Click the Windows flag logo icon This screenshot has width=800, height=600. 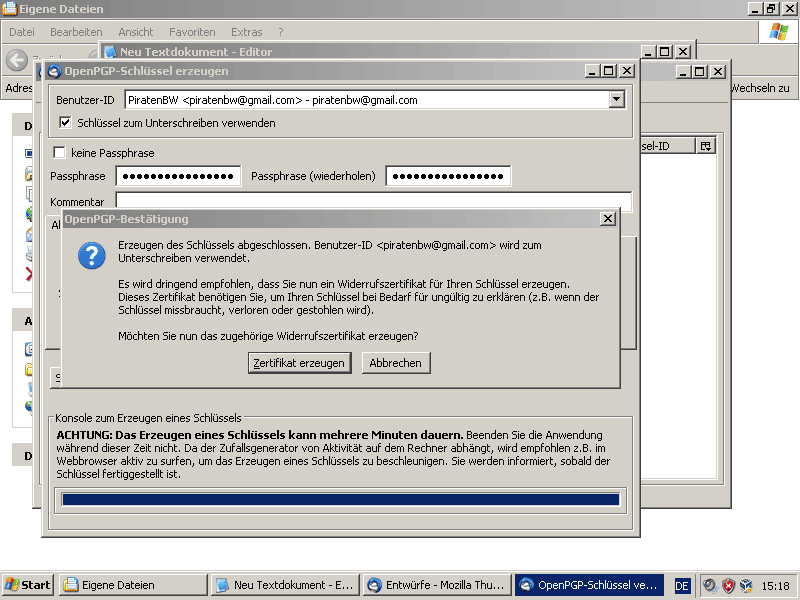point(779,32)
